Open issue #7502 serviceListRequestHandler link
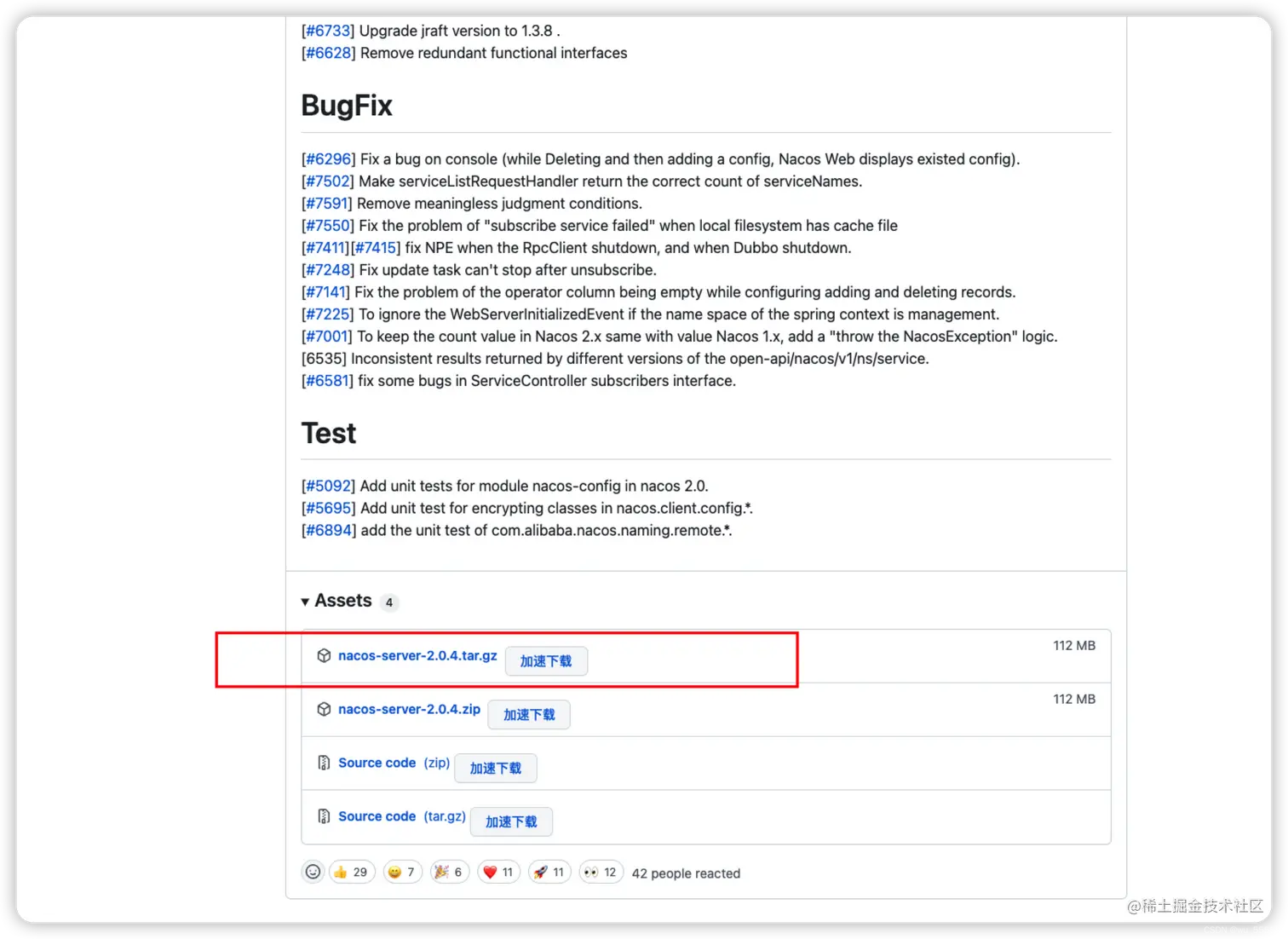Image resolution: width=1288 pixels, height=939 pixels. click(x=328, y=181)
